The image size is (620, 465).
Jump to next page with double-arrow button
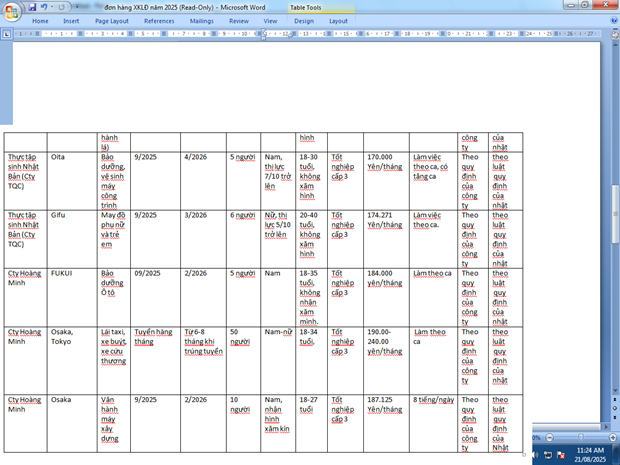(x=615, y=417)
